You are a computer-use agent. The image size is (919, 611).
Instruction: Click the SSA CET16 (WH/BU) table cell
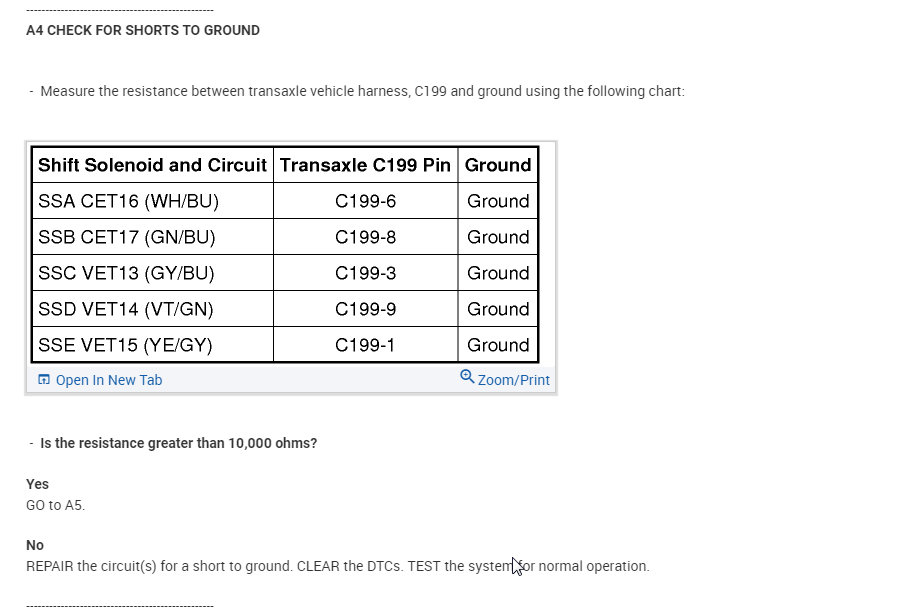(128, 201)
